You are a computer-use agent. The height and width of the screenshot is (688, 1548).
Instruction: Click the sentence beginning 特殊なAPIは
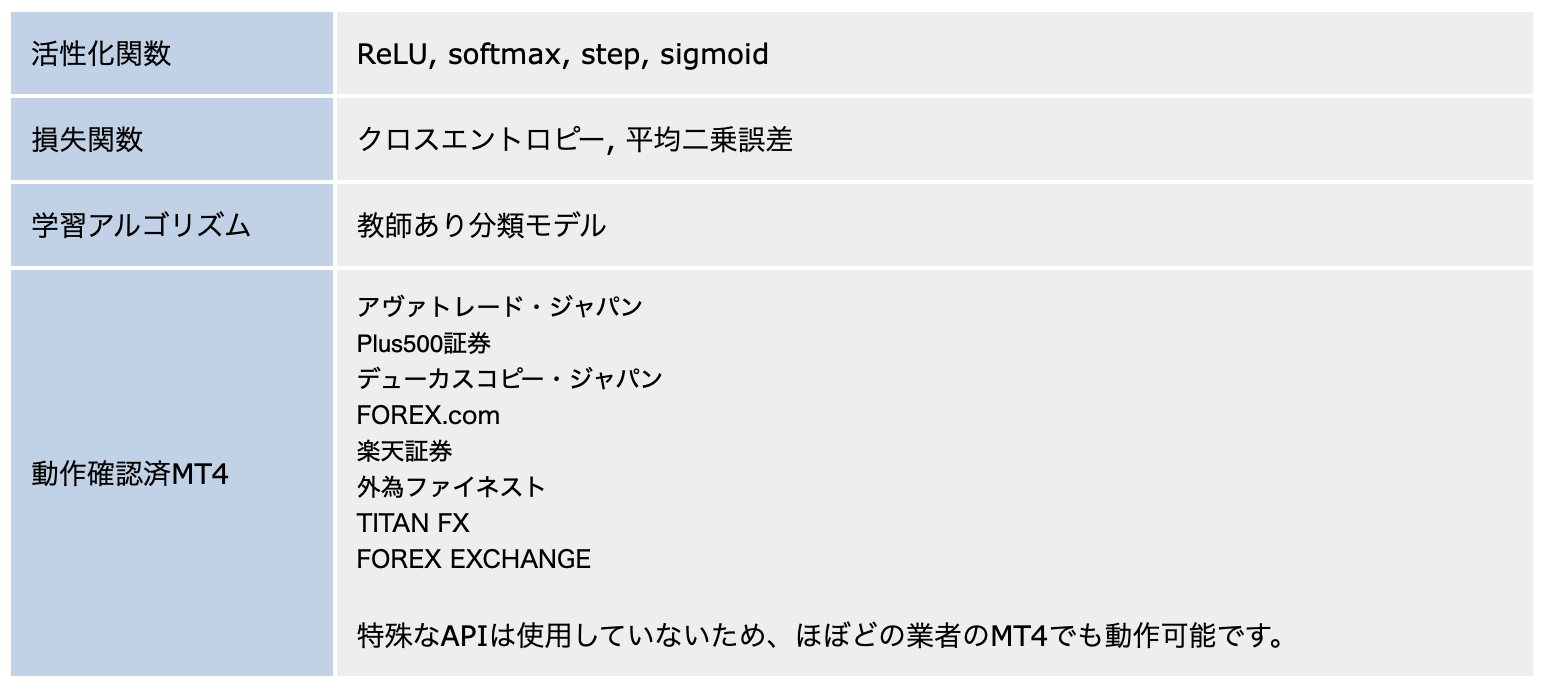coord(820,635)
